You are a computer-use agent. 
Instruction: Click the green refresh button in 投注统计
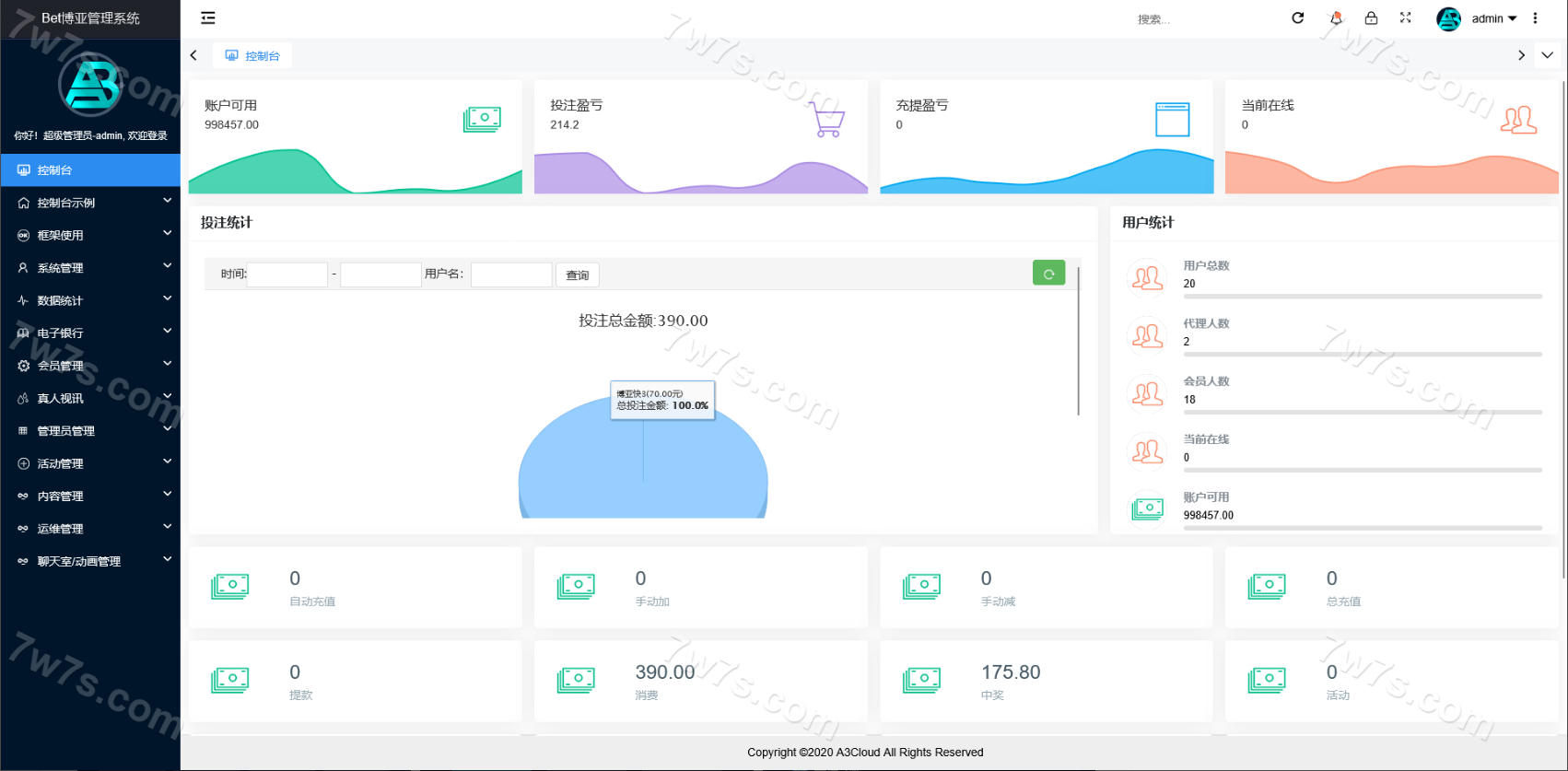1048,274
